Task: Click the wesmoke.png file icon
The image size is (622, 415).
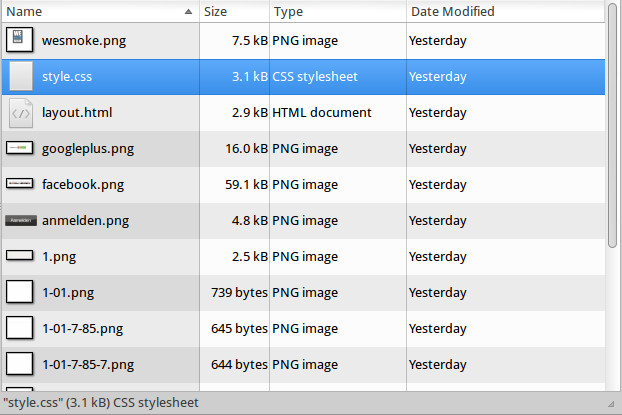Action: [20, 40]
